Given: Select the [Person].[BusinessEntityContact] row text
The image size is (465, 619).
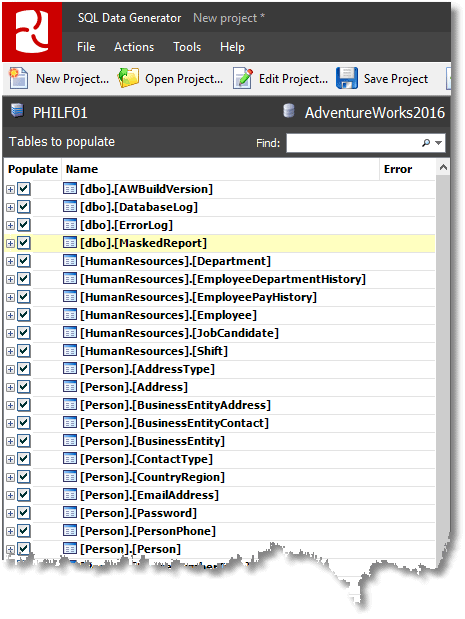Looking at the screenshot, I should pos(174,423).
